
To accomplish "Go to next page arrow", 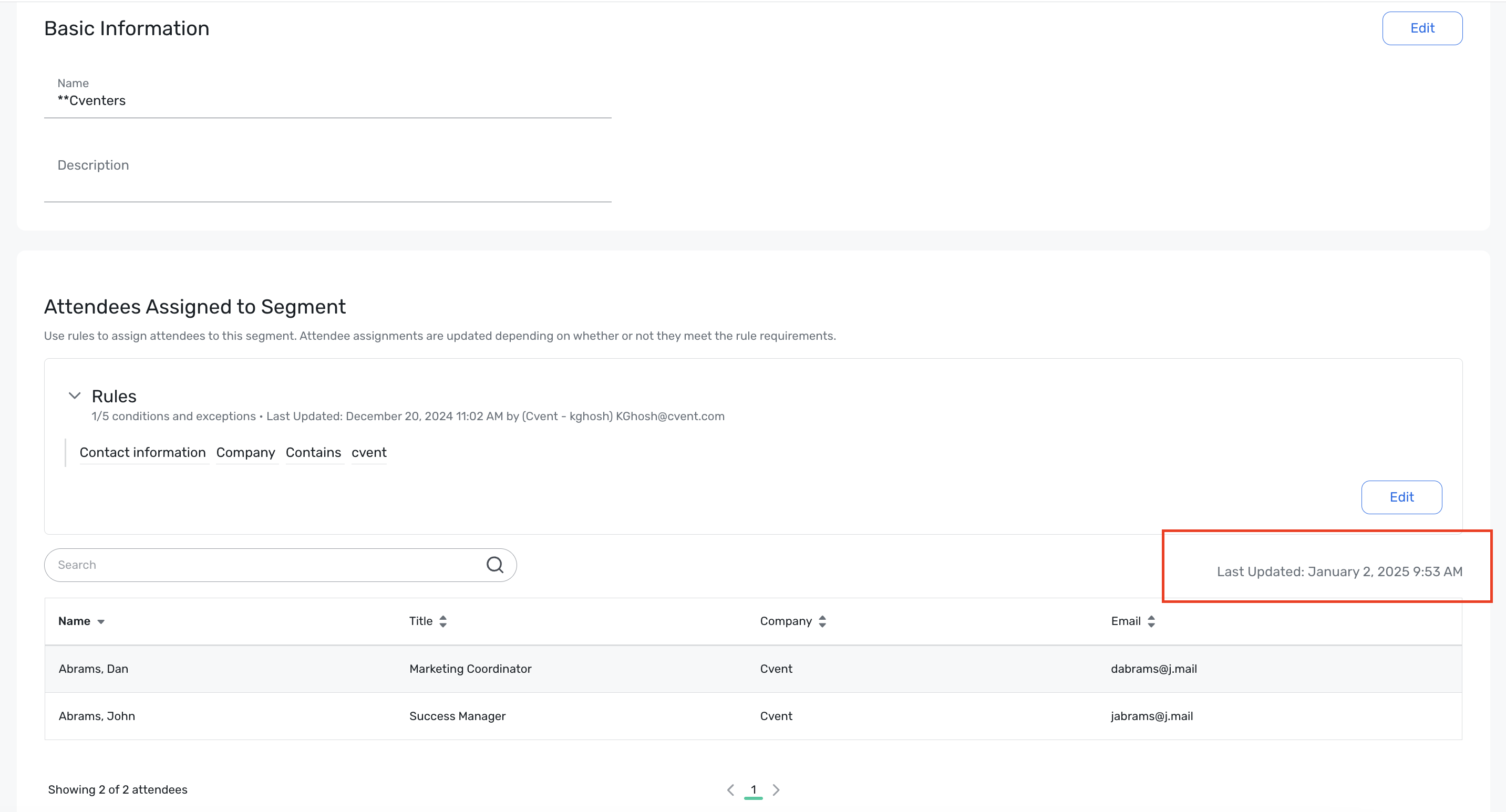I will [776, 790].
